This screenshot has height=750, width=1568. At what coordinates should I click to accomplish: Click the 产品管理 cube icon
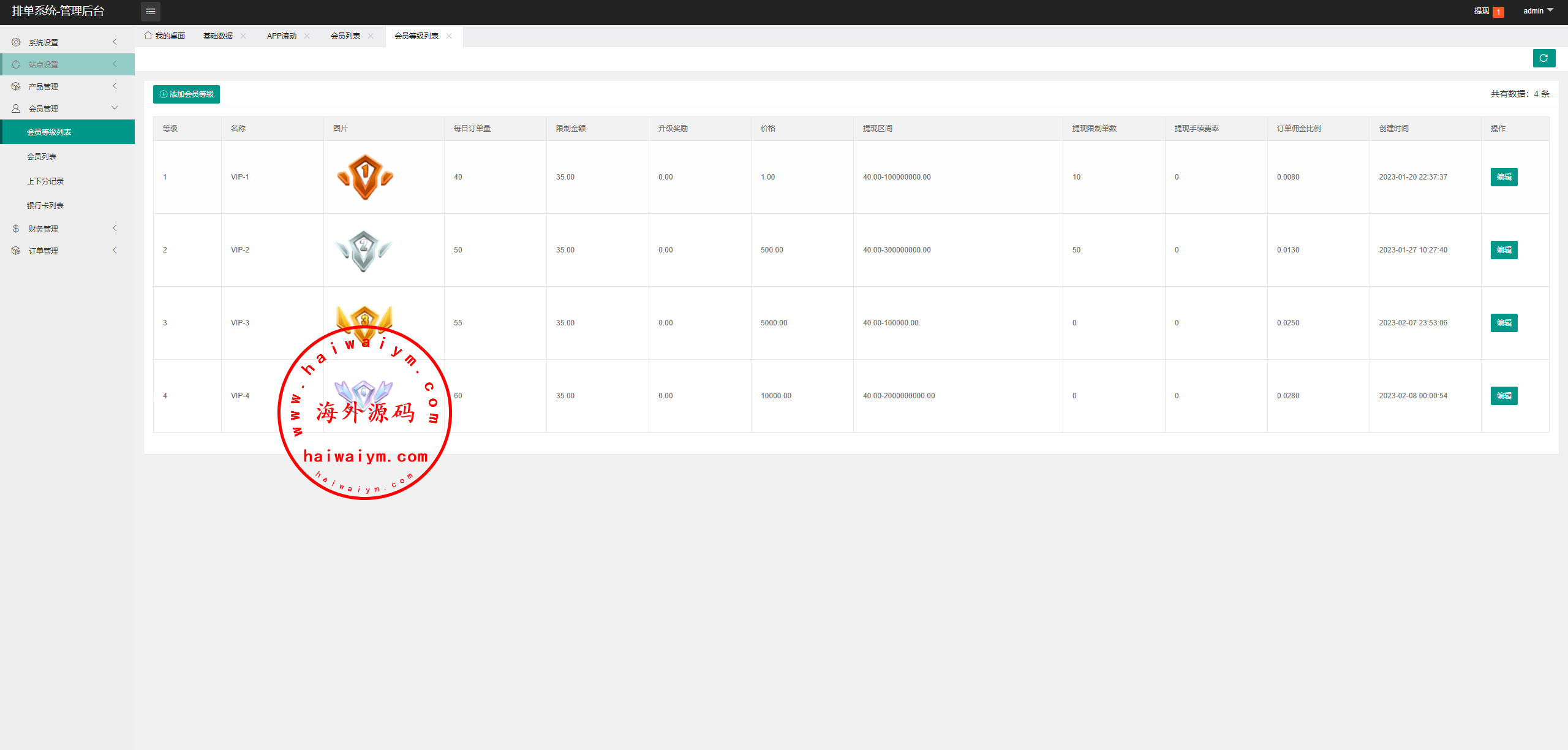16,86
